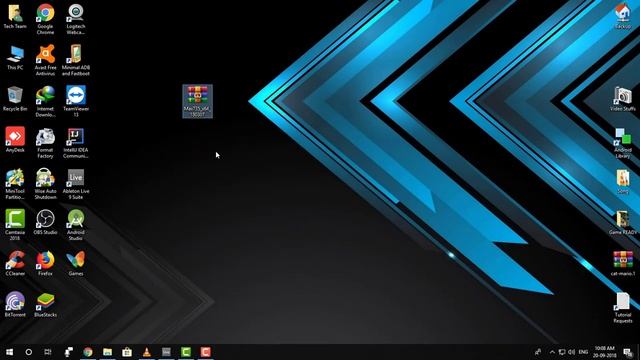
Task: Open the Game READY folder
Action: (x=623, y=222)
